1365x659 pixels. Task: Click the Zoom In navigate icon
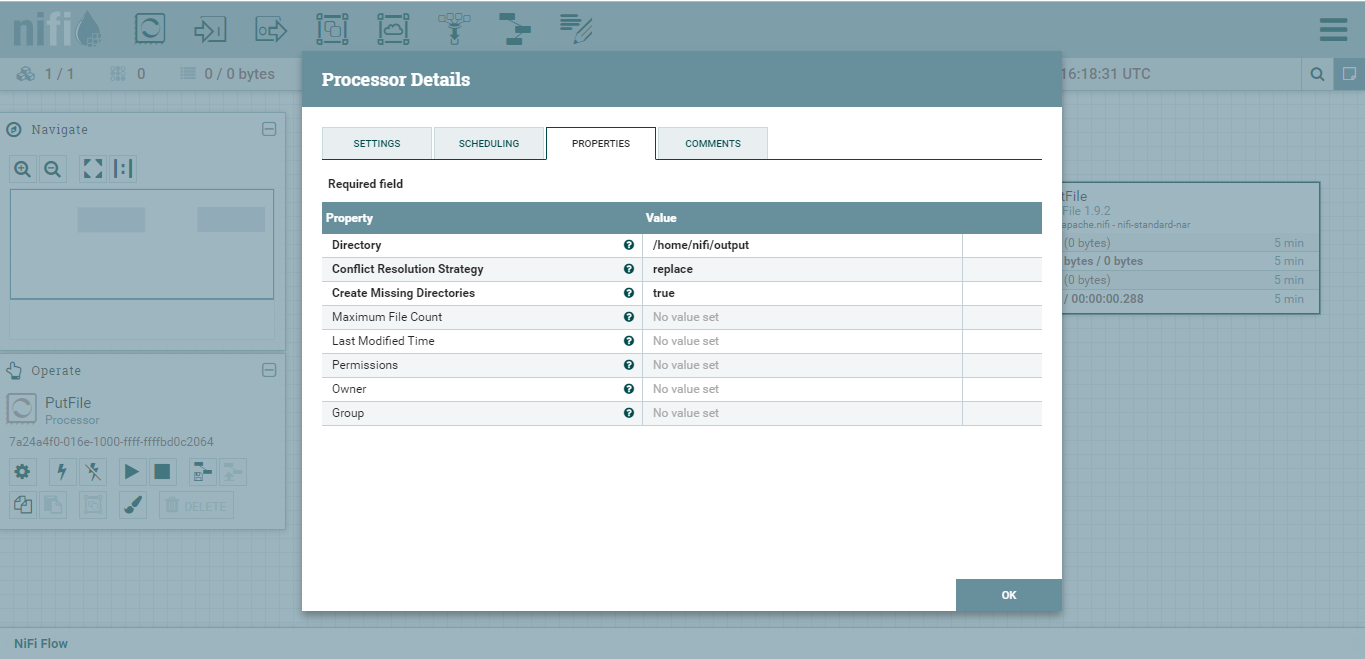pos(22,169)
